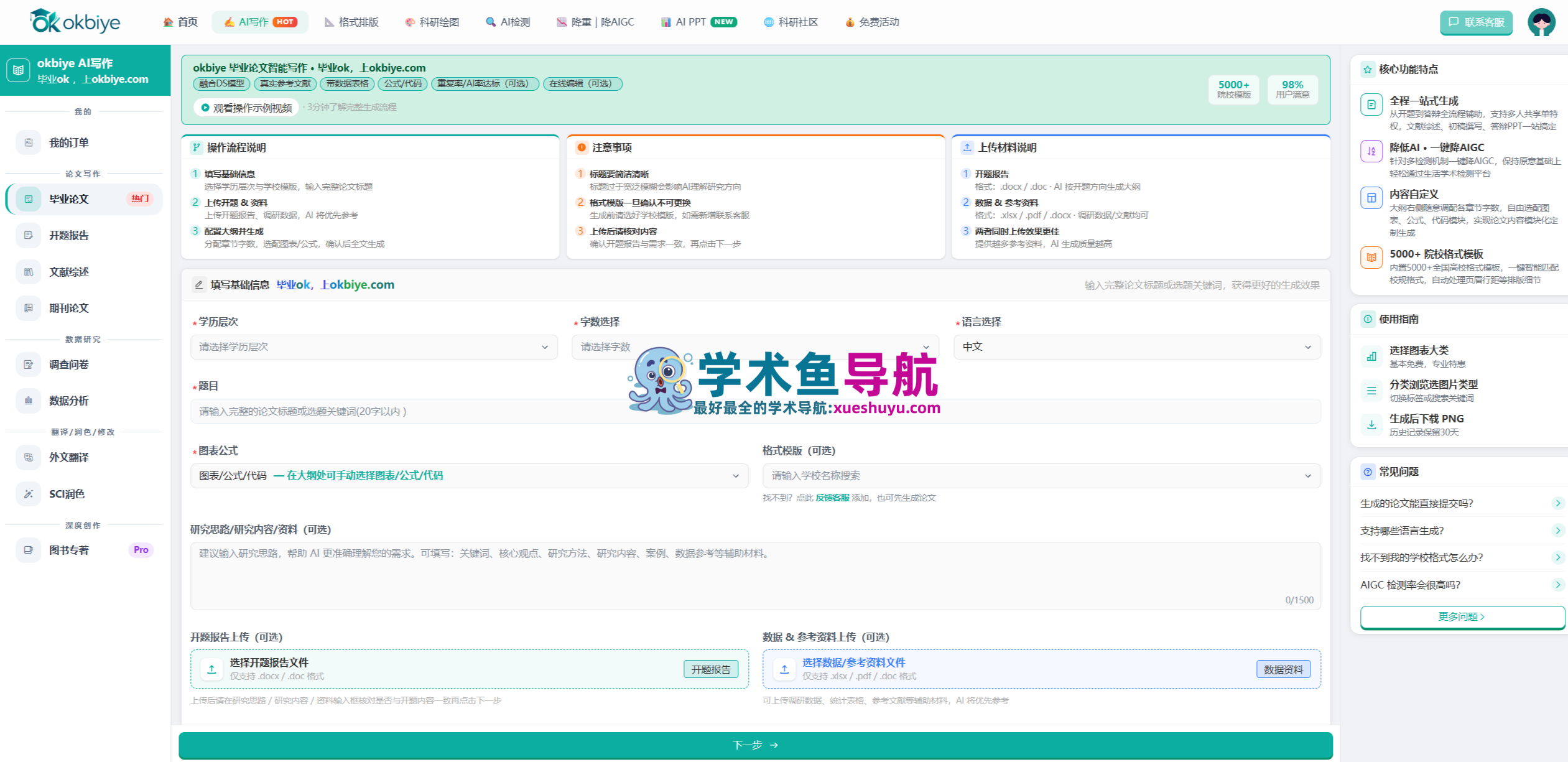Expand FAQ 找不到我的学校格式怎么办?

(1462, 557)
